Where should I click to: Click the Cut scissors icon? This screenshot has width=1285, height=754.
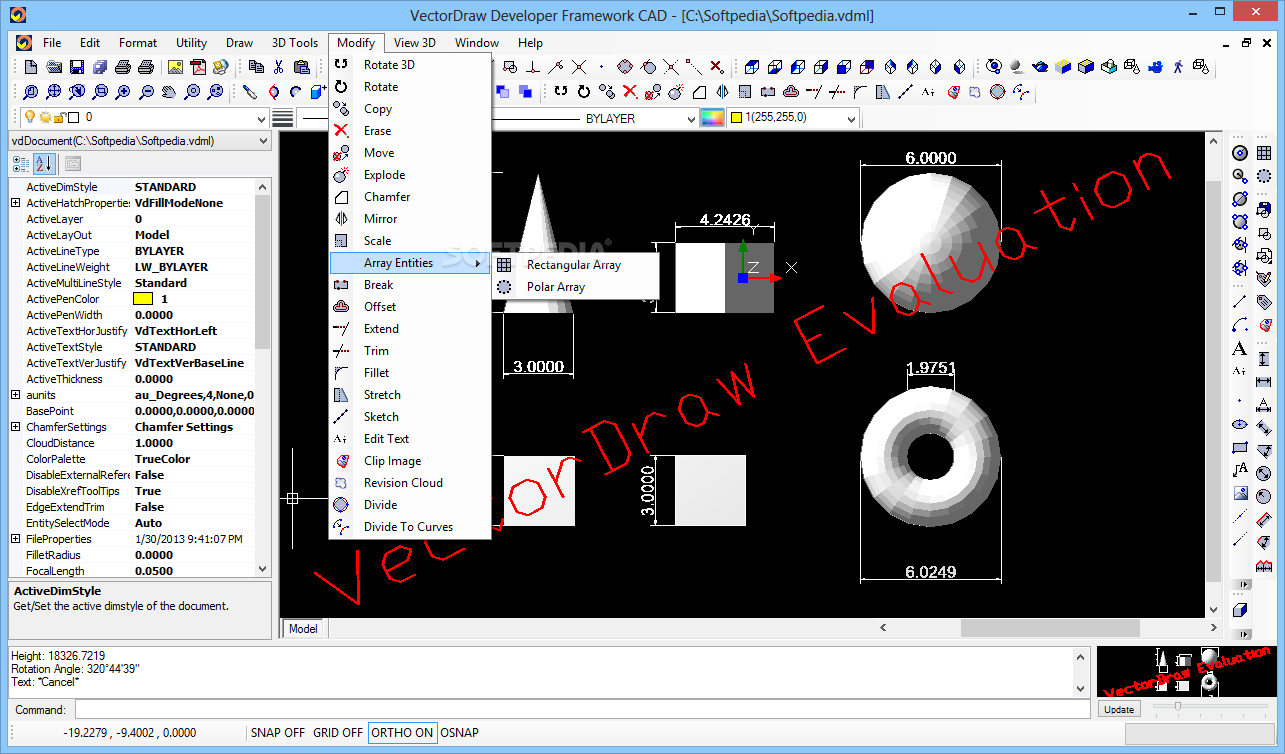278,67
